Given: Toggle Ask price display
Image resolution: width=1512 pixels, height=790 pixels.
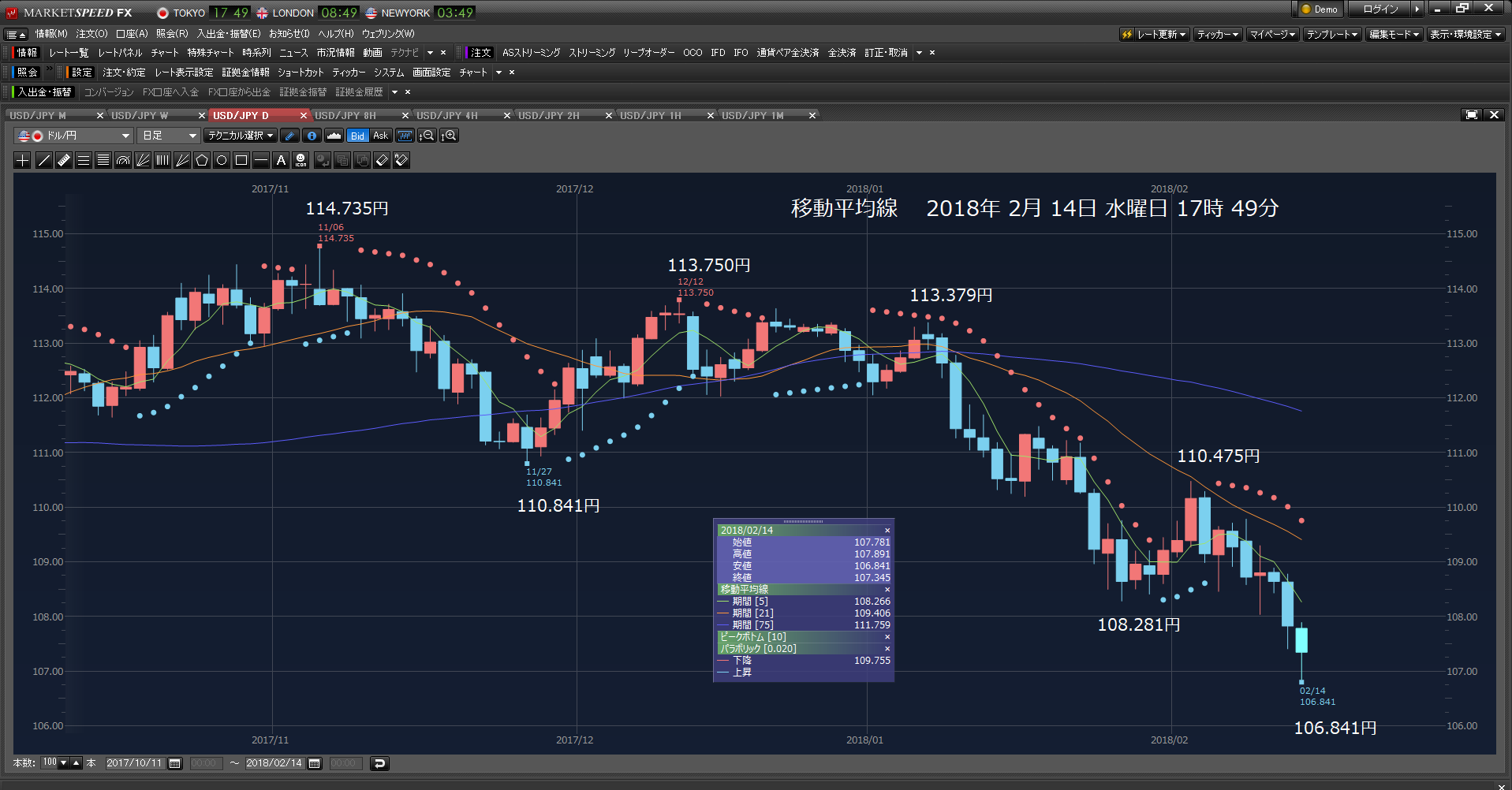Looking at the screenshot, I should (381, 136).
